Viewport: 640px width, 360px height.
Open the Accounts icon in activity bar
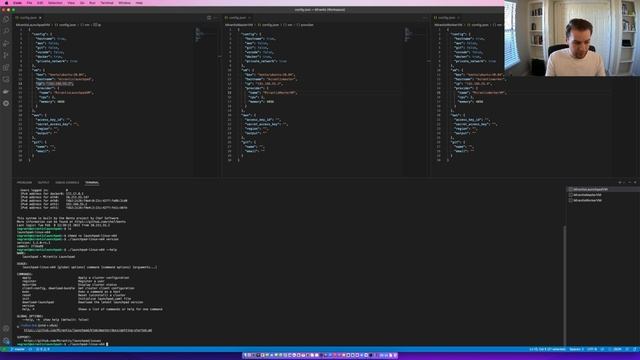[6, 329]
